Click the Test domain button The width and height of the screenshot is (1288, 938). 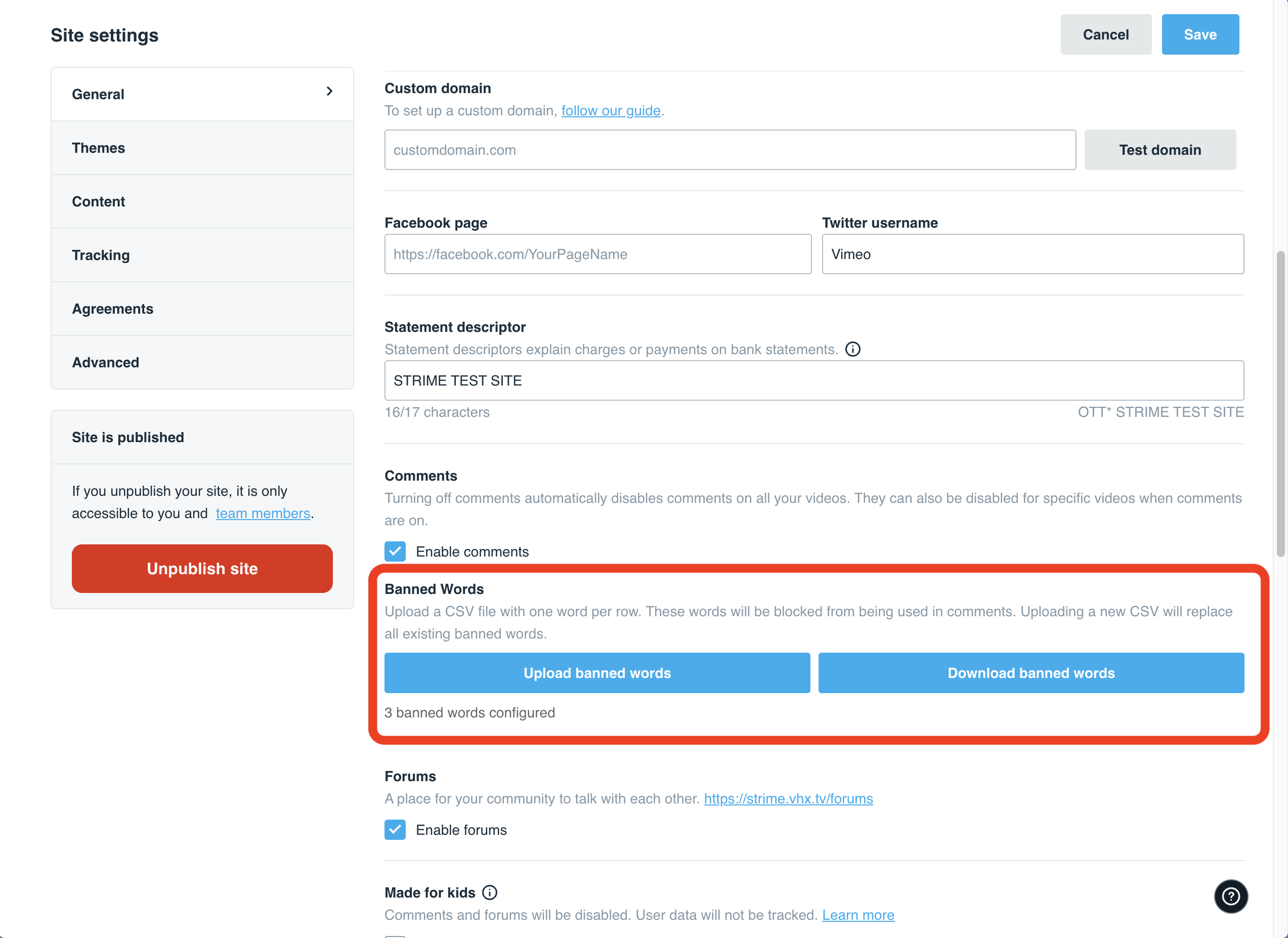click(1160, 150)
